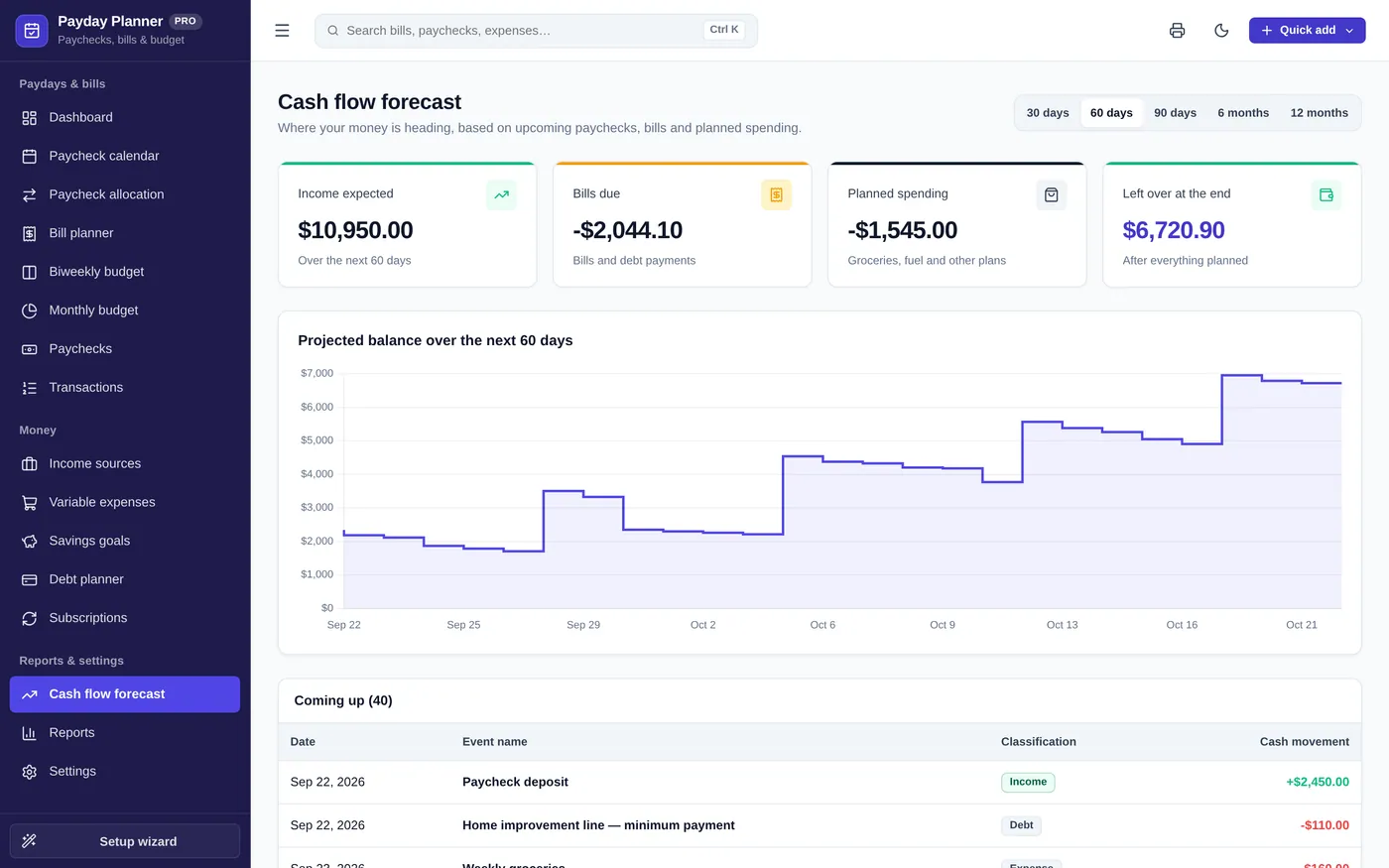The width and height of the screenshot is (1389, 868).
Task: Go to Paycheck allocation
Action: (x=125, y=194)
